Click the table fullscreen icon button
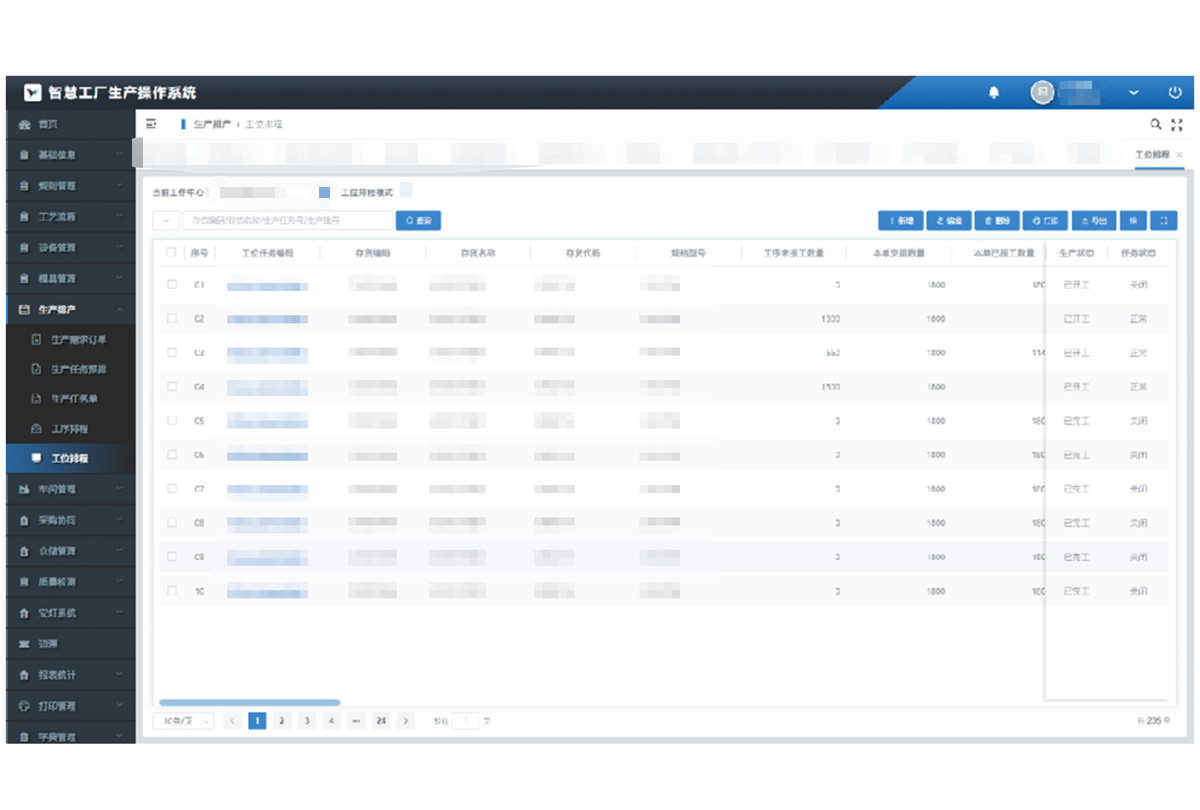Viewport: 1200px width, 810px height. [1163, 221]
